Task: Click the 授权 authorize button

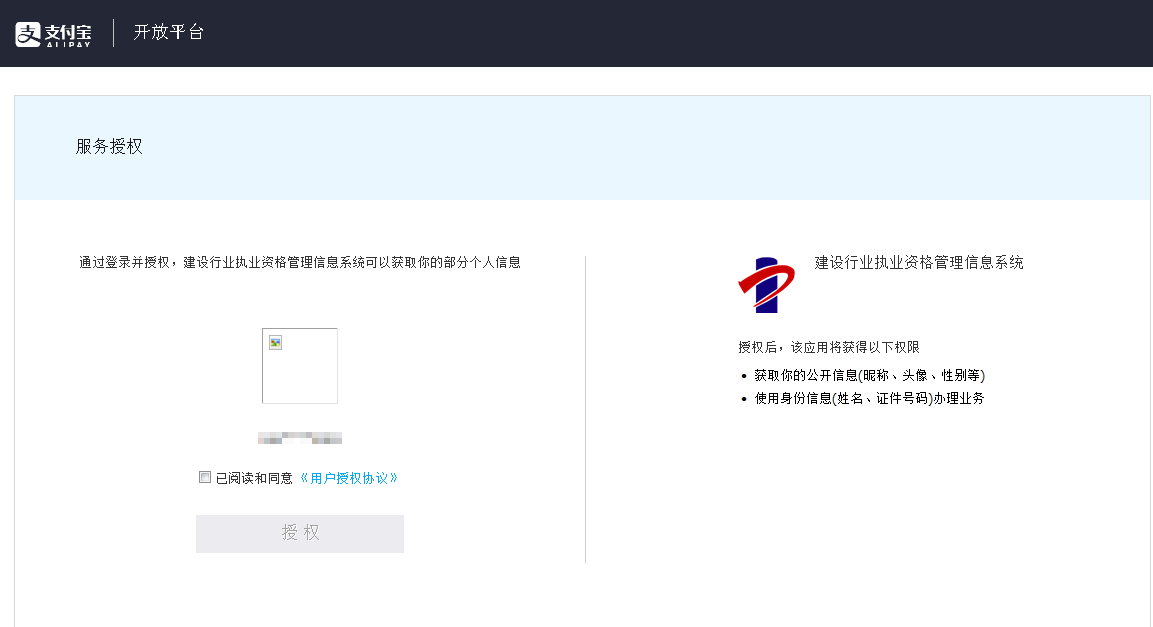Action: click(x=299, y=533)
